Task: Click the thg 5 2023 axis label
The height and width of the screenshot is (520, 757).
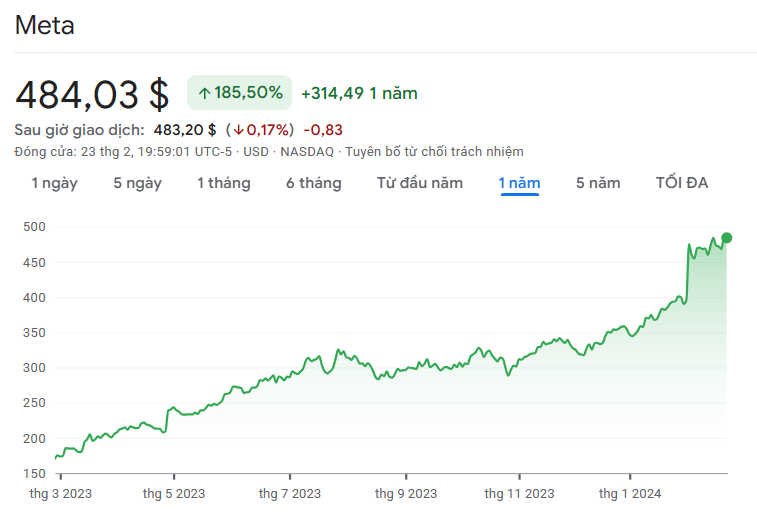Action: coord(174,493)
